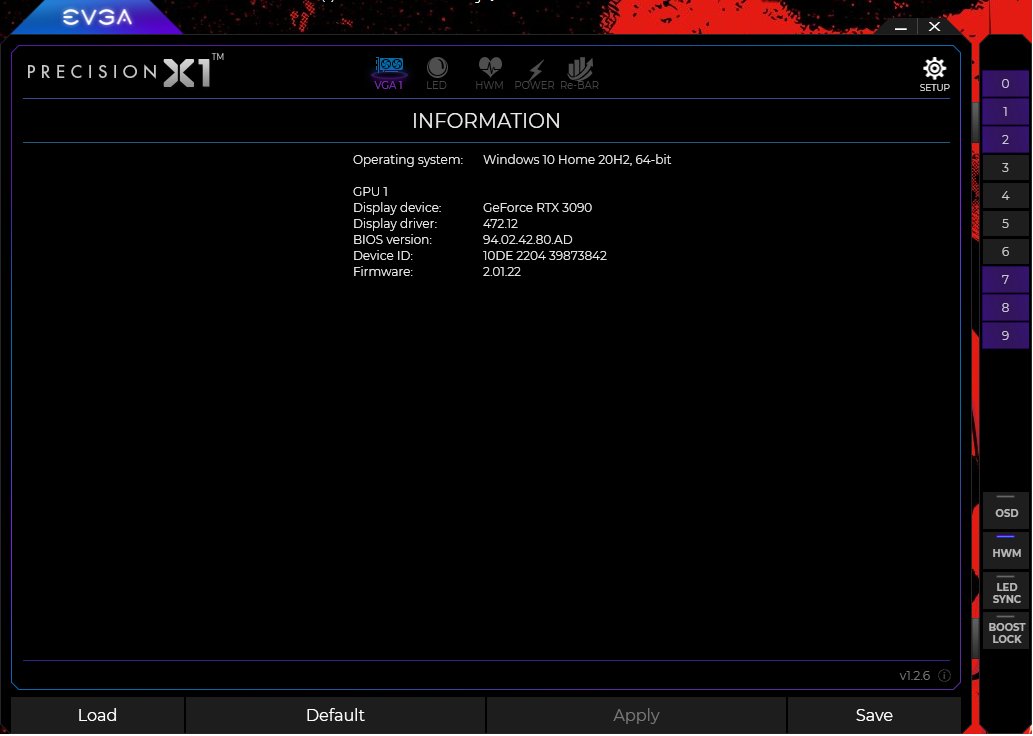The width and height of the screenshot is (1033, 736).
Task: Click the INFORMATION heading
Action: click(x=486, y=121)
